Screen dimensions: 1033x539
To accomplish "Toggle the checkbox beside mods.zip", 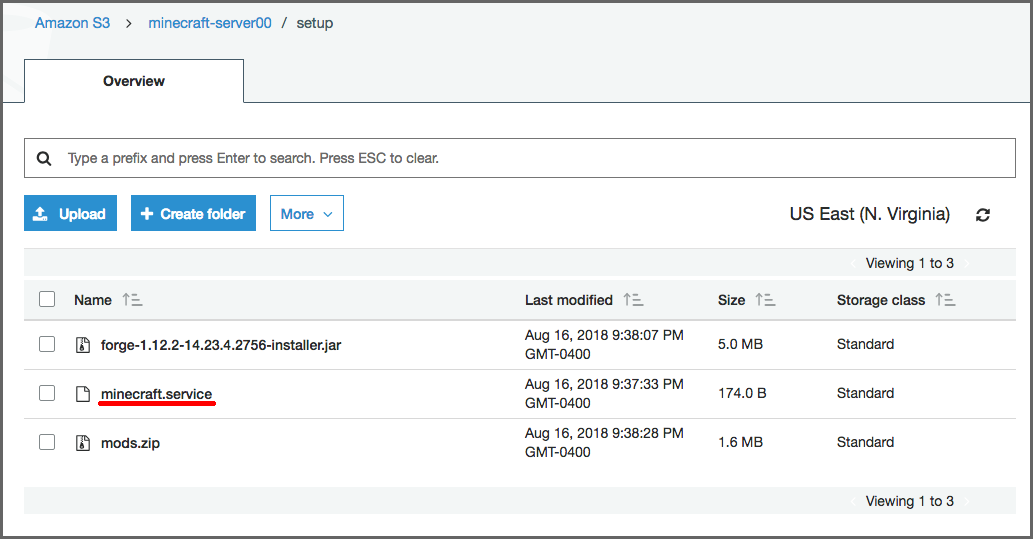I will click(x=47, y=442).
